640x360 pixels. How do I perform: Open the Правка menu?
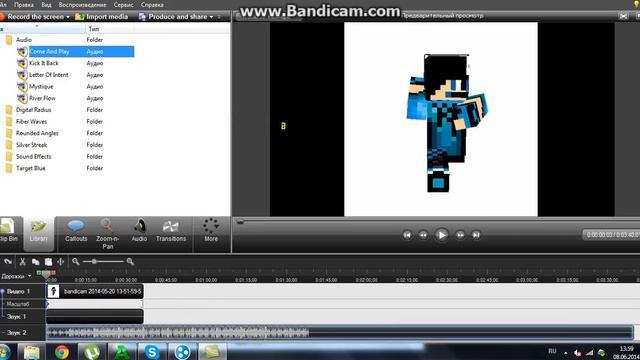[x=24, y=5]
